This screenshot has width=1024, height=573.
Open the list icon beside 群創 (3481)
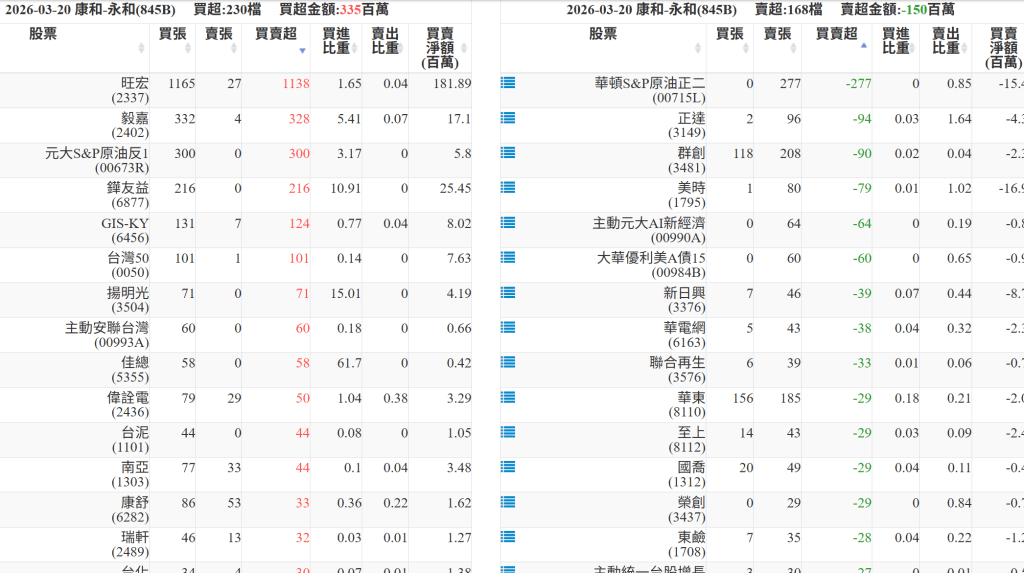(x=508, y=153)
